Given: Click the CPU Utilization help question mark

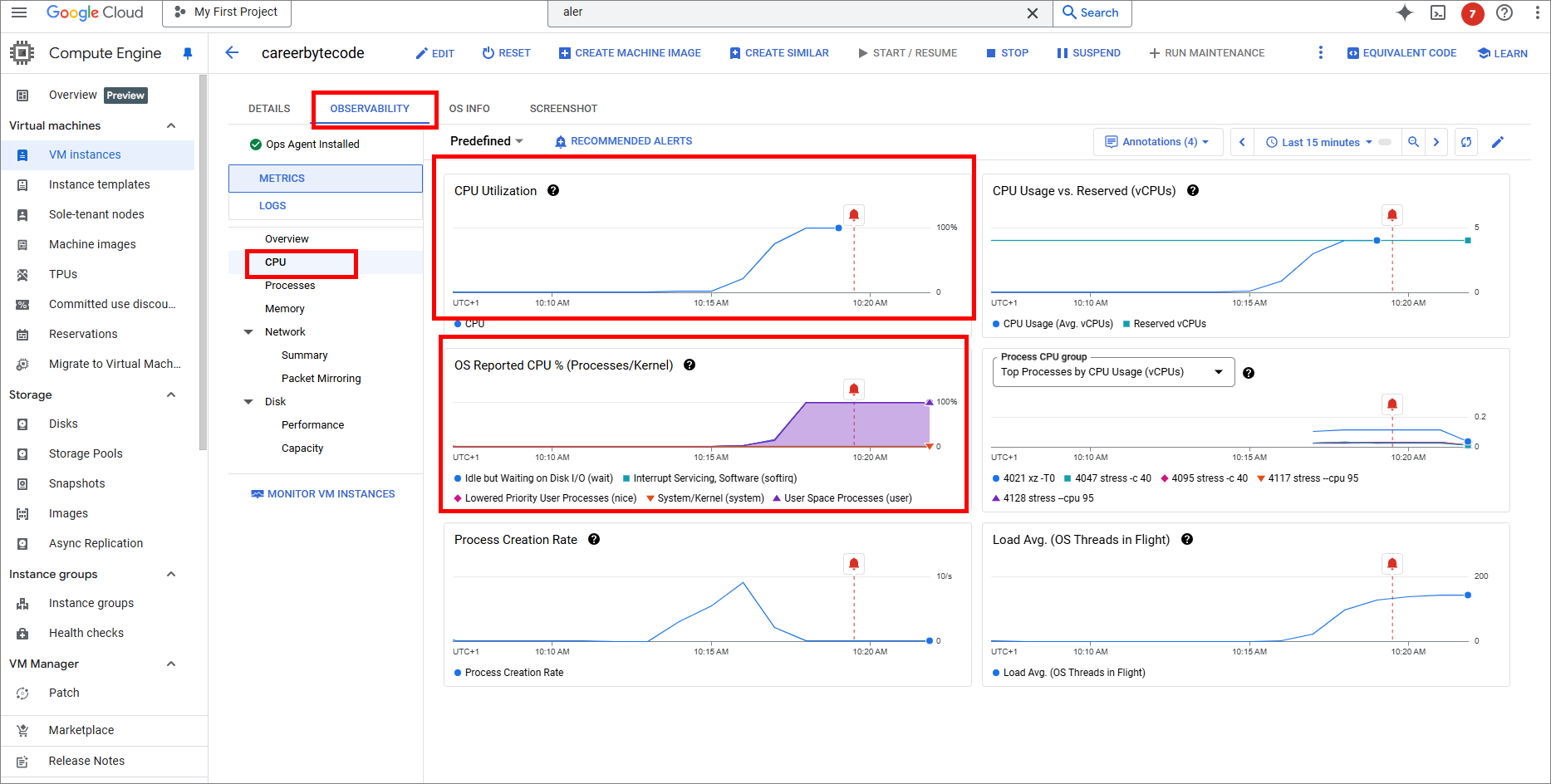Looking at the screenshot, I should (553, 190).
